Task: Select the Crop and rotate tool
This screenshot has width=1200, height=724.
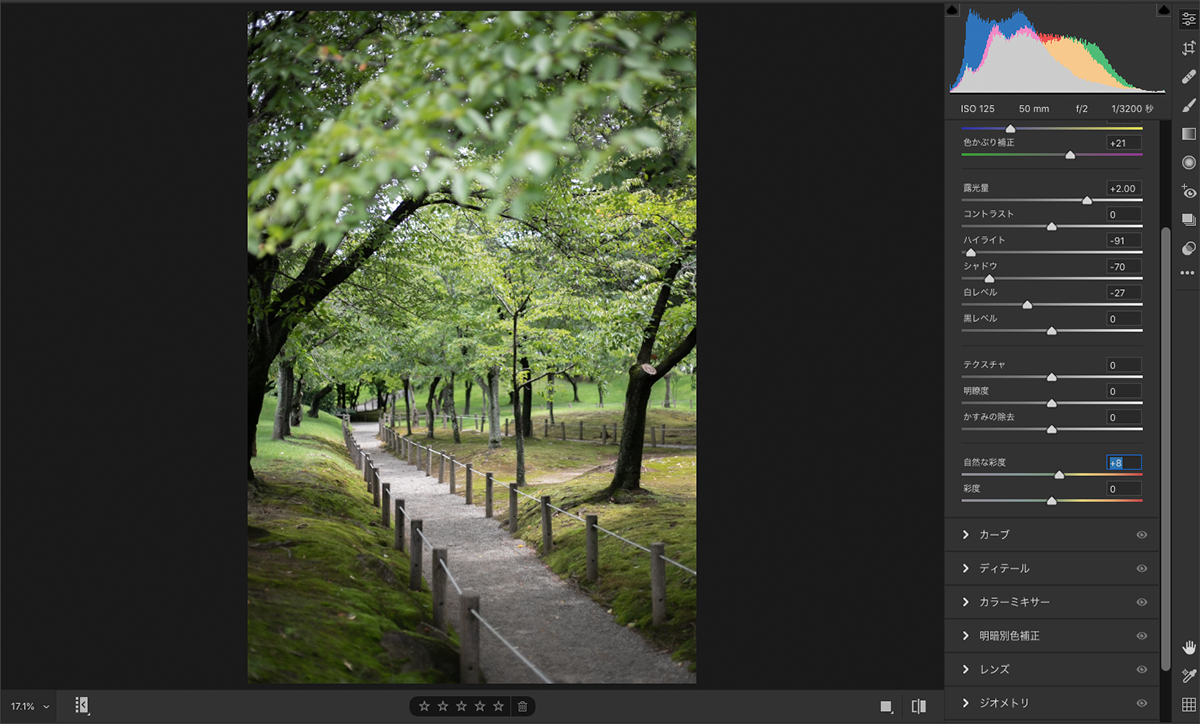Action: (x=1188, y=48)
